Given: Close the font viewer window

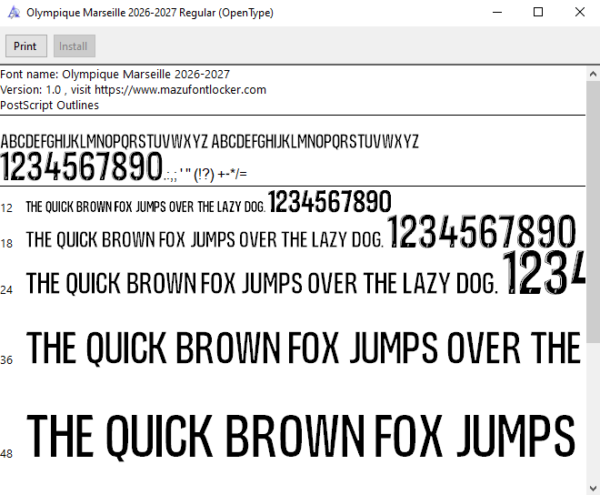Looking at the screenshot, I should point(580,13).
